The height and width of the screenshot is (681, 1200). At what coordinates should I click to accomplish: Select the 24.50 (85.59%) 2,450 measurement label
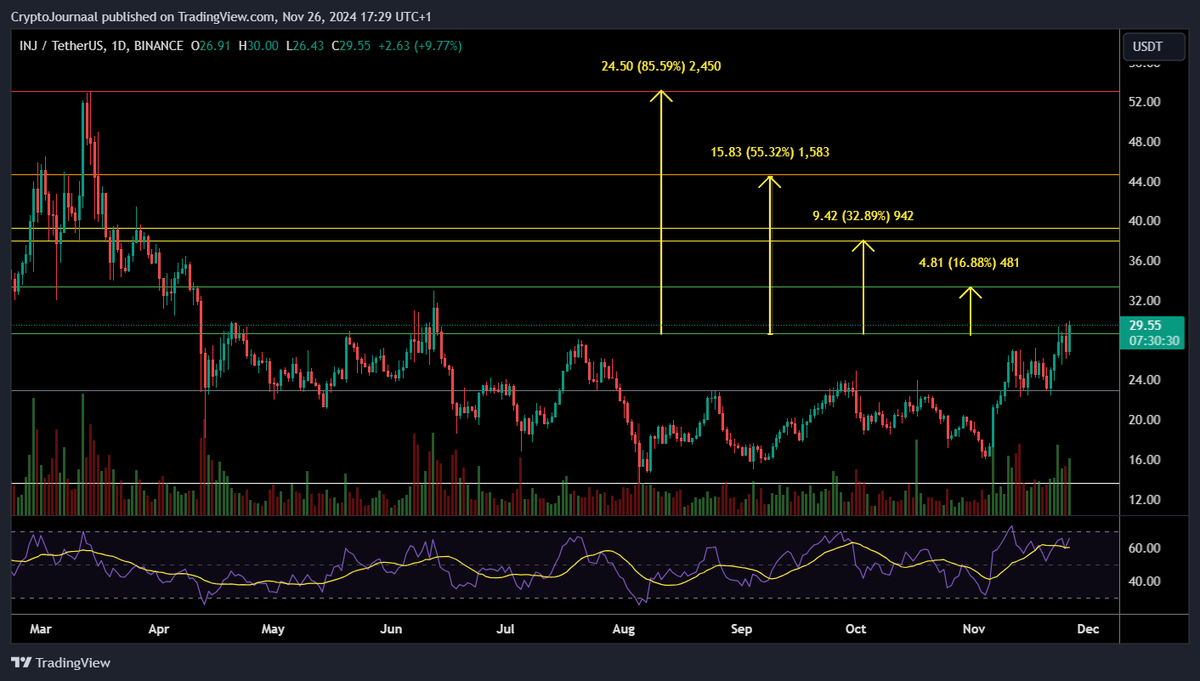coord(661,67)
